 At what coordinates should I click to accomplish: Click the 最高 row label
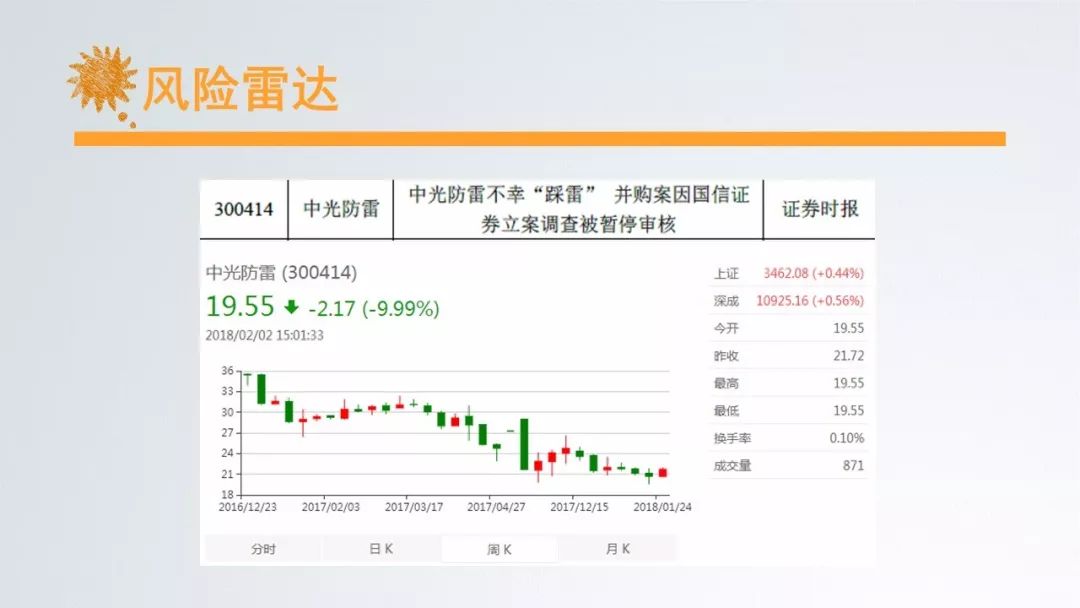tap(726, 384)
